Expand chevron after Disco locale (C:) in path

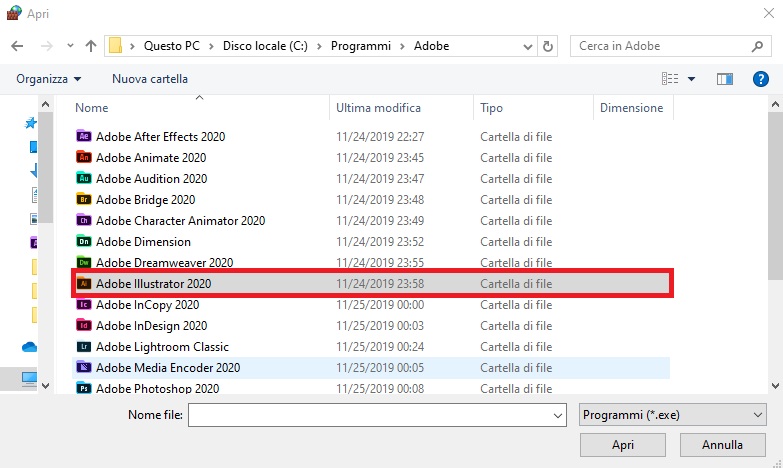[x=320, y=46]
